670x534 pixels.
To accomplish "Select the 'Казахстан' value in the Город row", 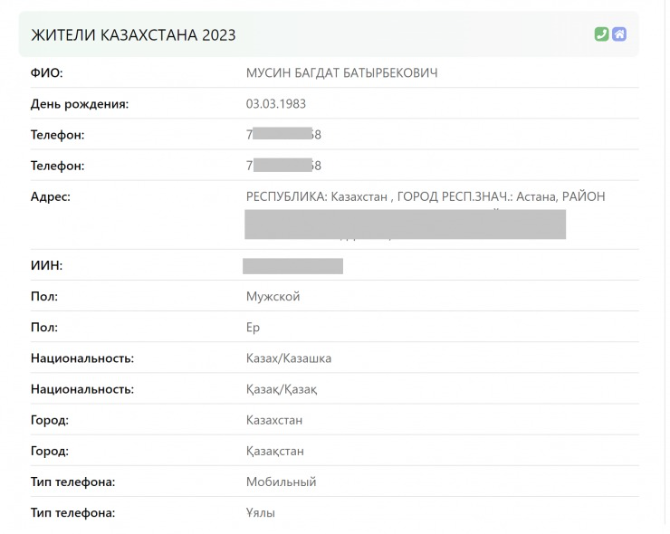I will point(274,420).
